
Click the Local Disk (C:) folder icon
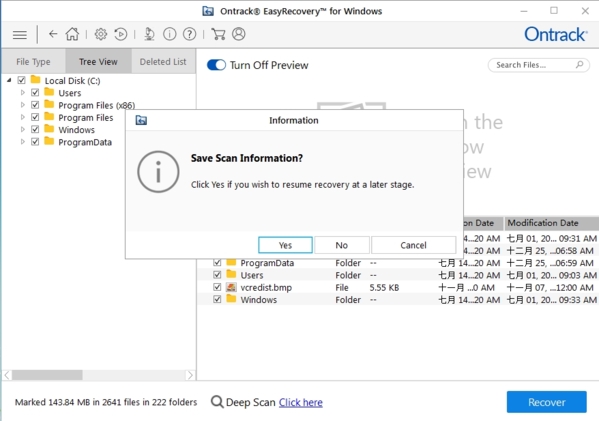point(36,80)
